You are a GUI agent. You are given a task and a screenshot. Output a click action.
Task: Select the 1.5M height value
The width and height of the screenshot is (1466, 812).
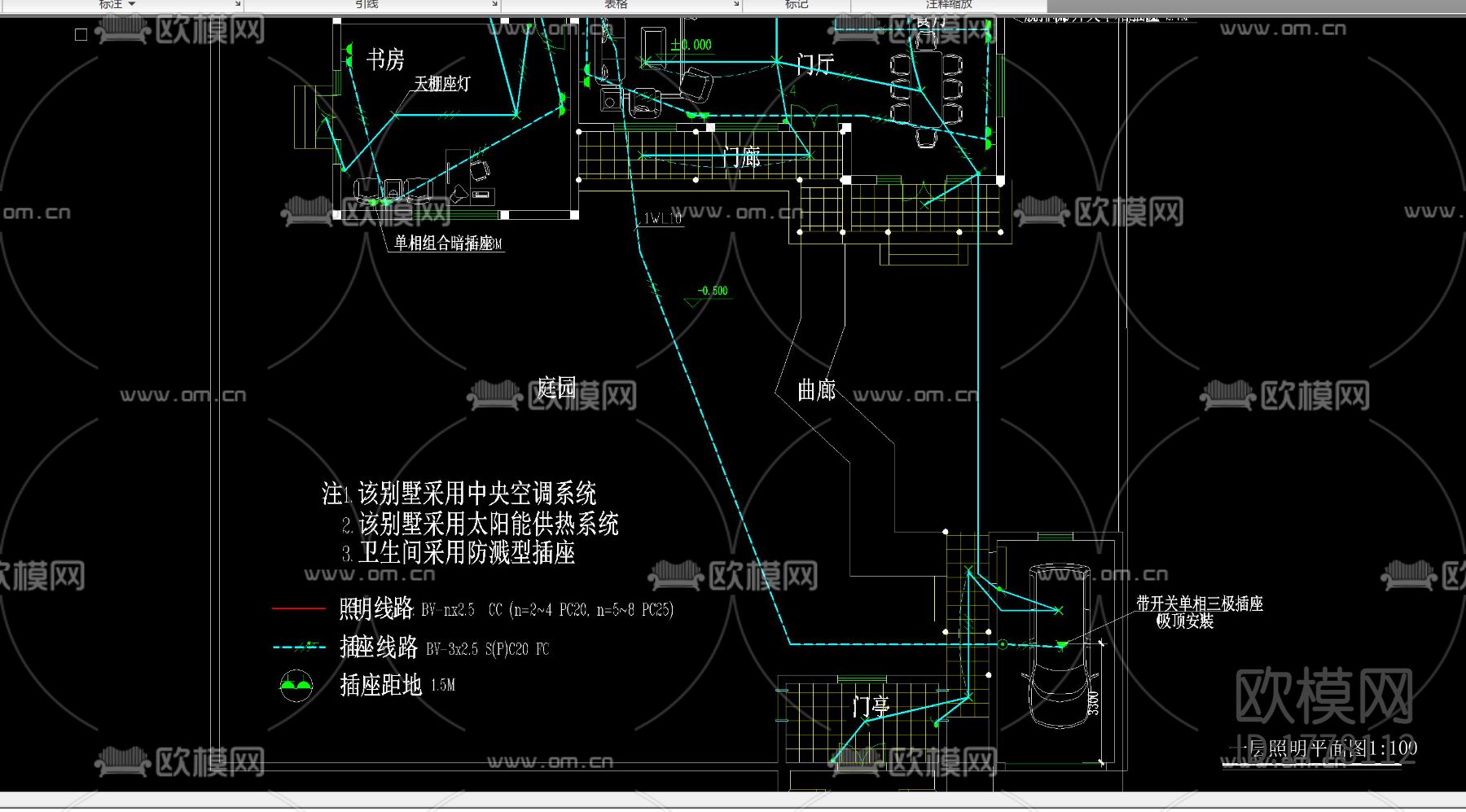click(443, 686)
